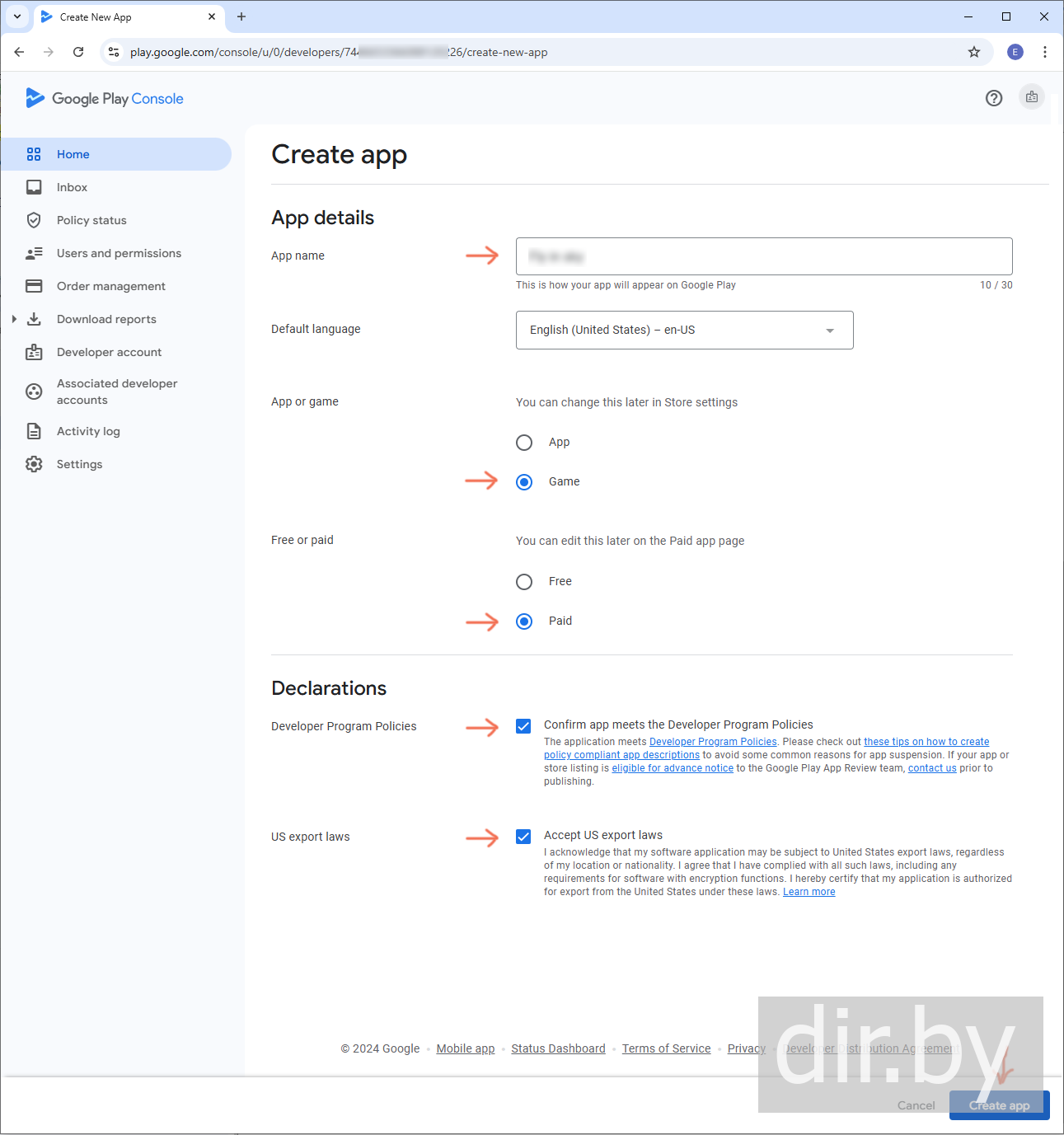Close the Create New App tab

tap(212, 16)
